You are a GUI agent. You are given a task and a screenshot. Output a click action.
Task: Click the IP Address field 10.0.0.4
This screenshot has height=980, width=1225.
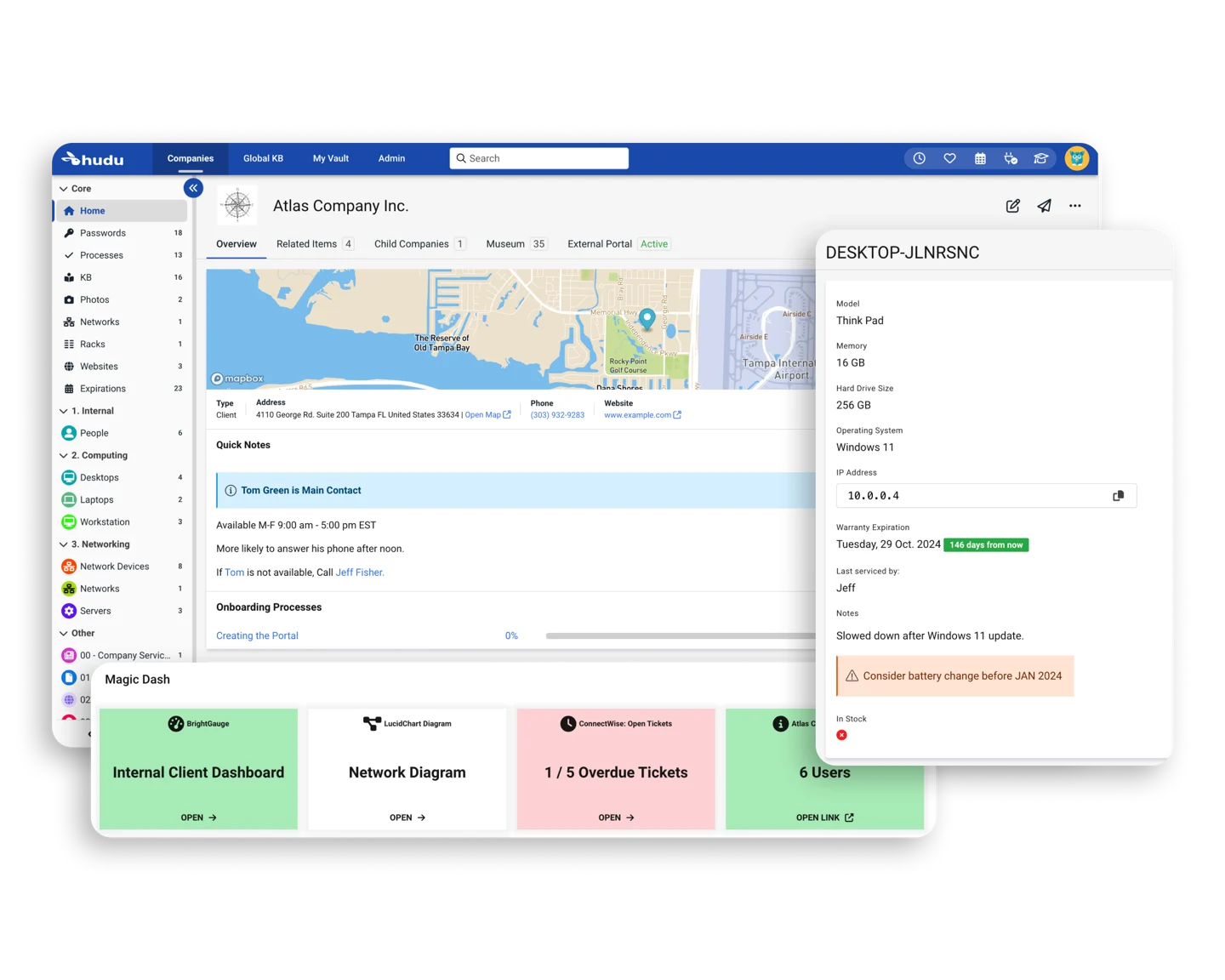[x=986, y=496]
